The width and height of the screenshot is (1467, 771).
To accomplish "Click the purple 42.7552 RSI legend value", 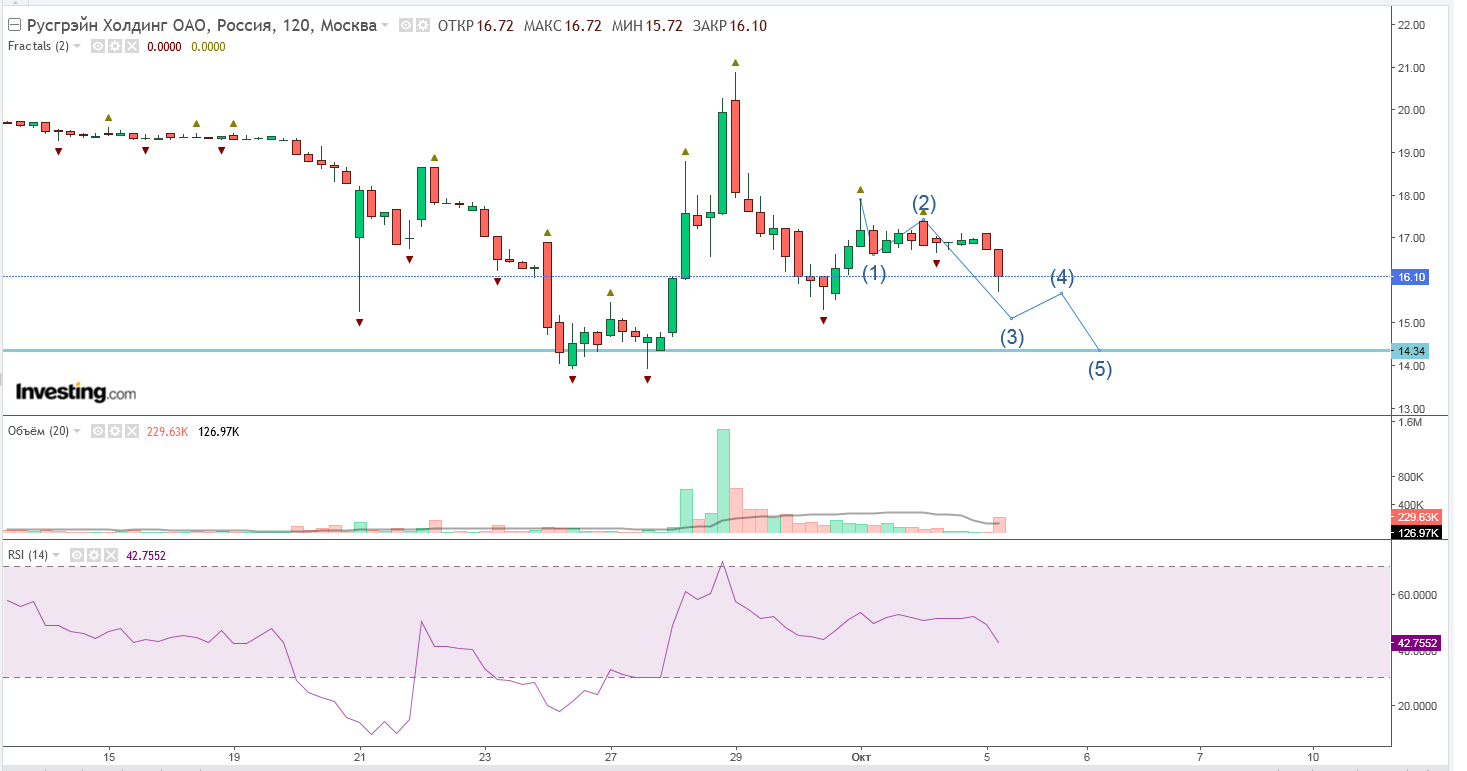I will pos(145,556).
